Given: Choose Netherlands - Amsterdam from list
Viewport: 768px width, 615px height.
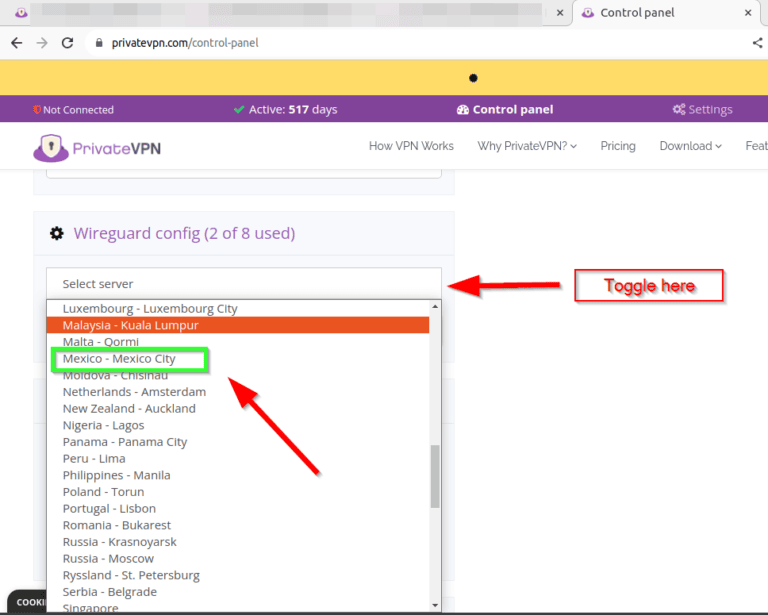Looking at the screenshot, I should (x=134, y=392).
